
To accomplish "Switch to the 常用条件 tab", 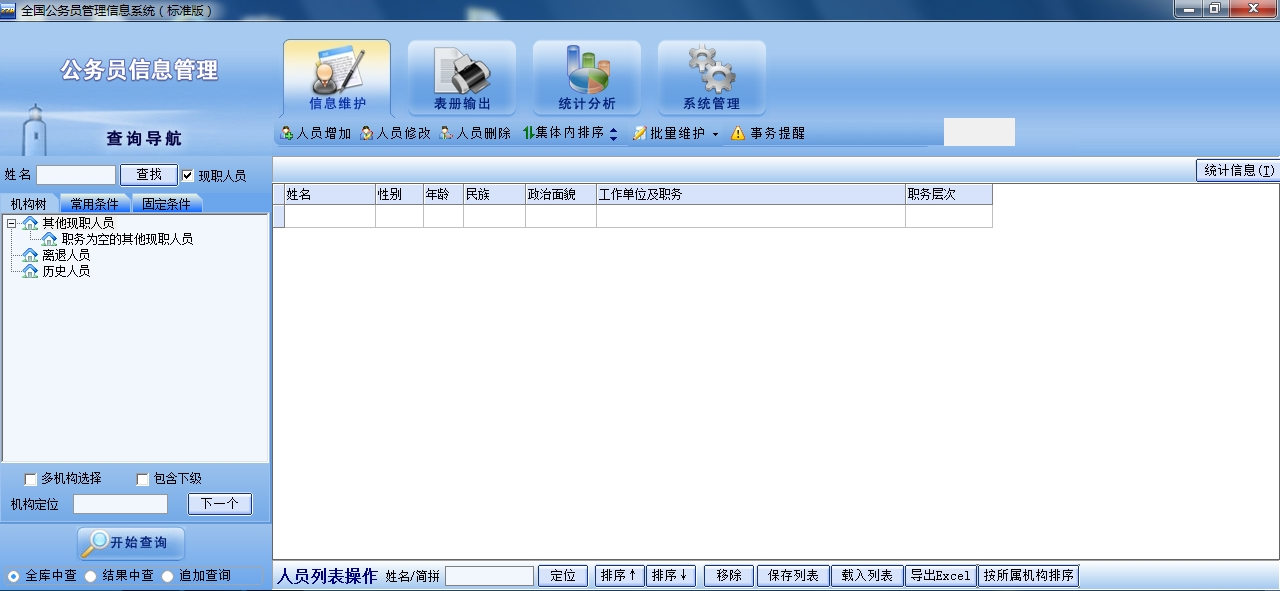I will (x=94, y=204).
